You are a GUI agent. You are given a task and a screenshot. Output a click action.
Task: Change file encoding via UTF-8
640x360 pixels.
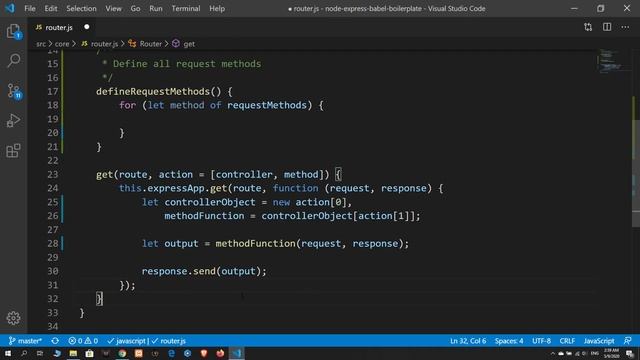[x=542, y=341]
